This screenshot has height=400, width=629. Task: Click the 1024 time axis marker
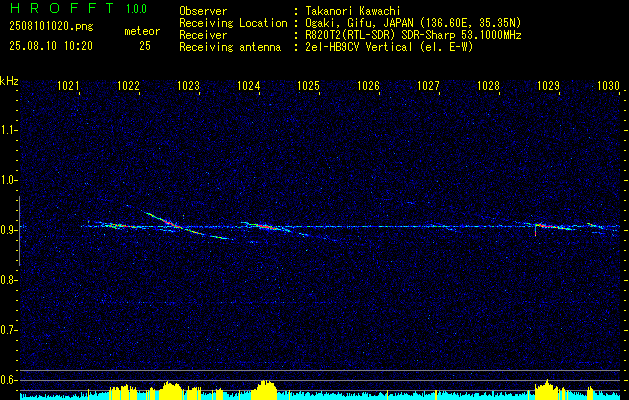click(x=248, y=85)
